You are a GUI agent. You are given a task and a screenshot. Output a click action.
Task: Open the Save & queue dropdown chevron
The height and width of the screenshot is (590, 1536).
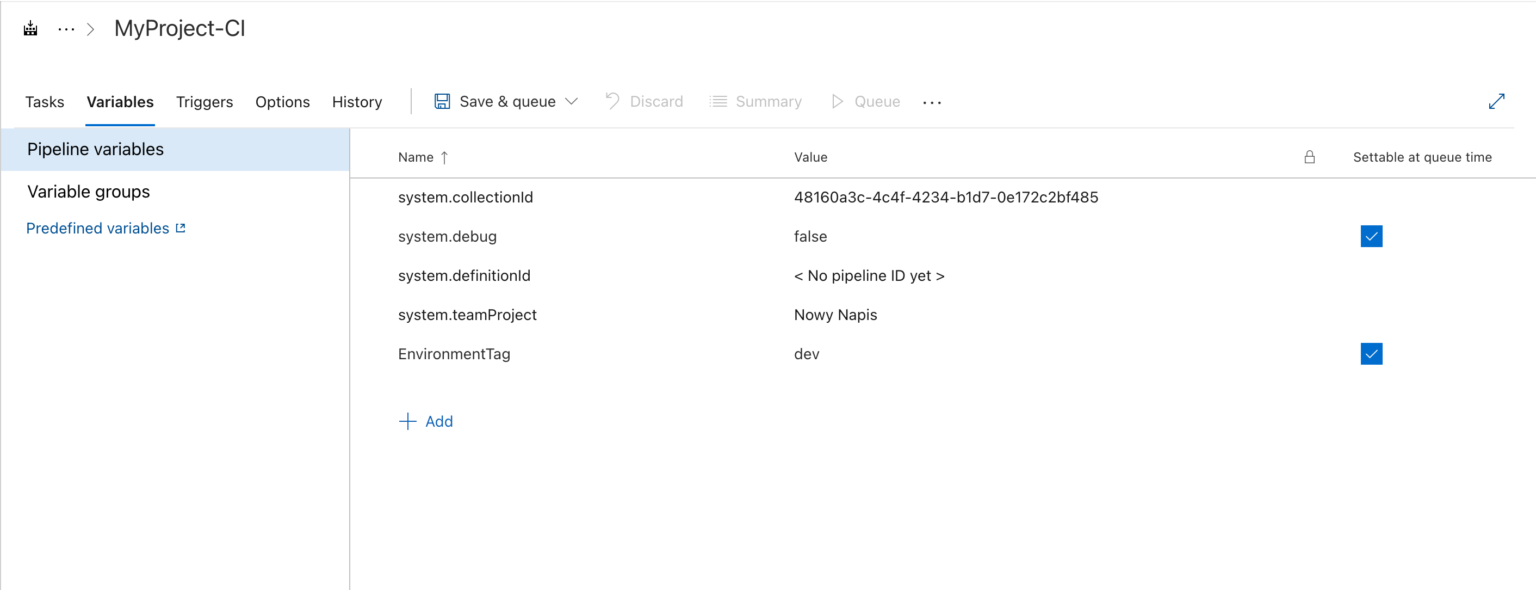click(x=572, y=101)
